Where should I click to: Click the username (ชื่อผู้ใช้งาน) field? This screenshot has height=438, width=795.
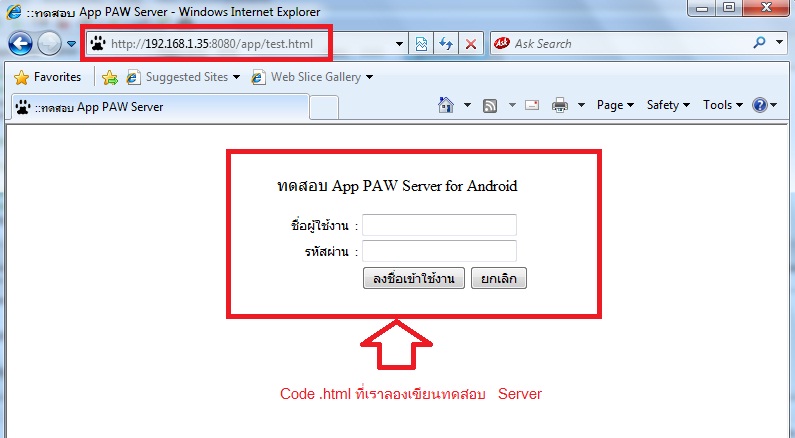[439, 225]
